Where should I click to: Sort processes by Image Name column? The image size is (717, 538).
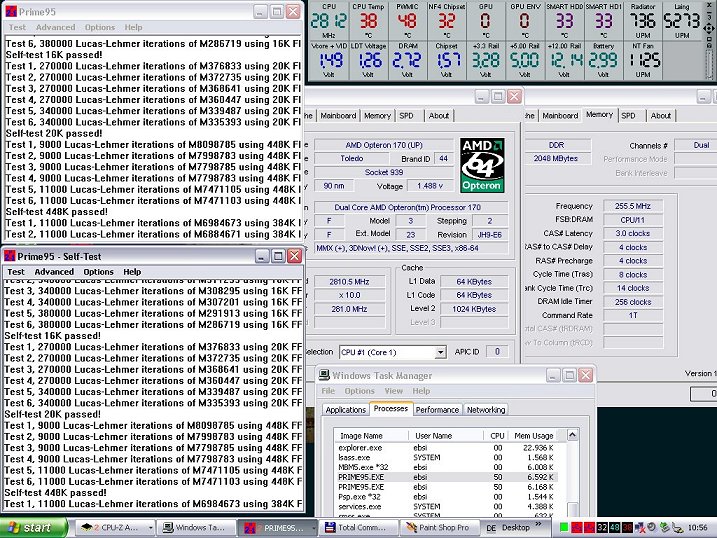point(371,436)
